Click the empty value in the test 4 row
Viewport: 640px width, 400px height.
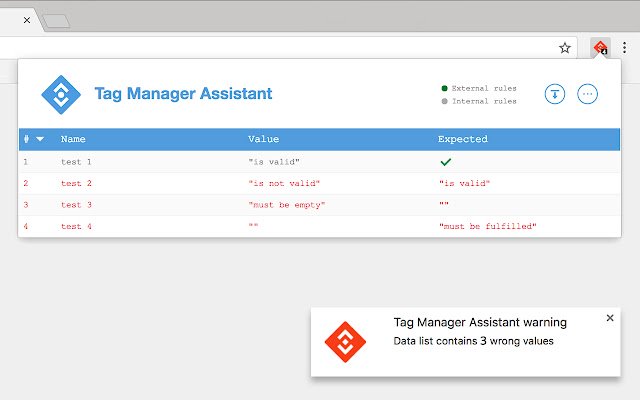253,225
